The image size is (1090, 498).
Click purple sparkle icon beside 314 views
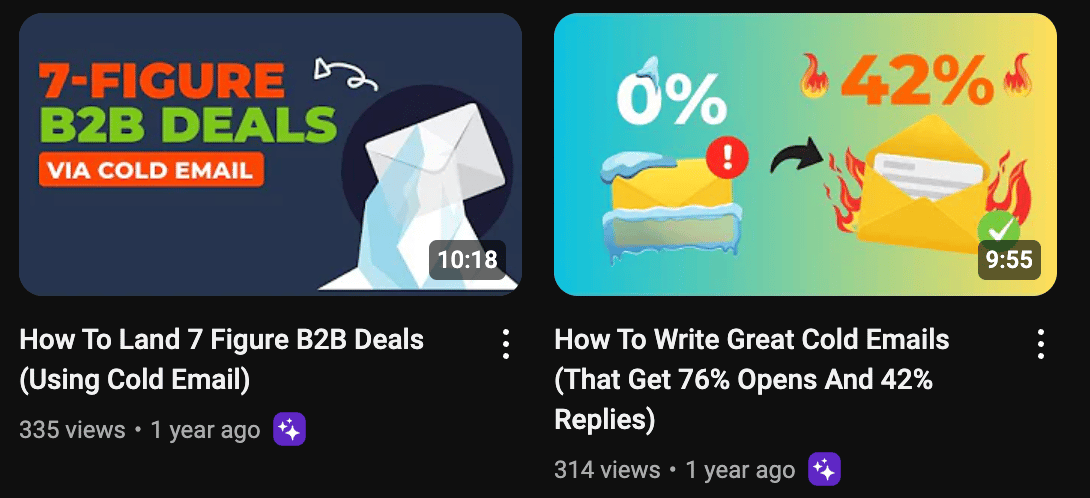pyautogui.click(x=824, y=470)
